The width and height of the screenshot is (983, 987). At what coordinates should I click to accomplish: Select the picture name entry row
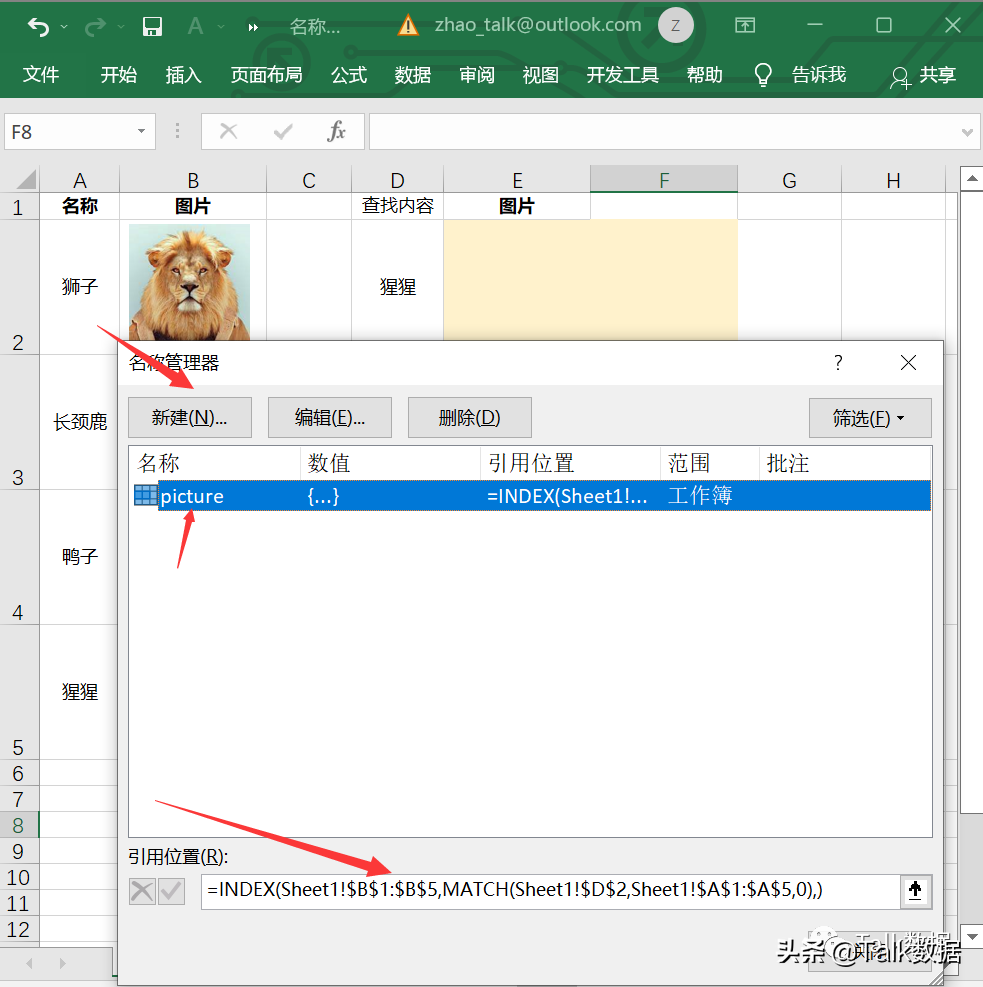pyautogui.click(x=532, y=496)
